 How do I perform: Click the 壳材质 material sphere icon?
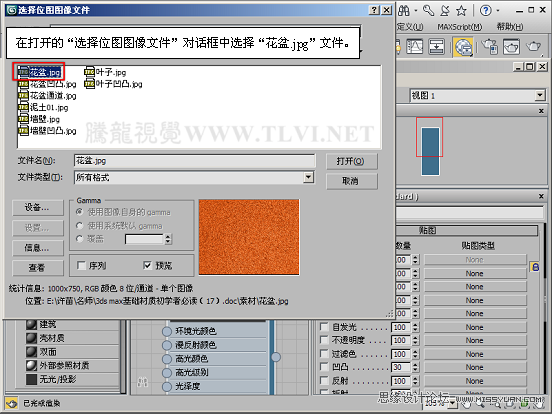click(31, 338)
